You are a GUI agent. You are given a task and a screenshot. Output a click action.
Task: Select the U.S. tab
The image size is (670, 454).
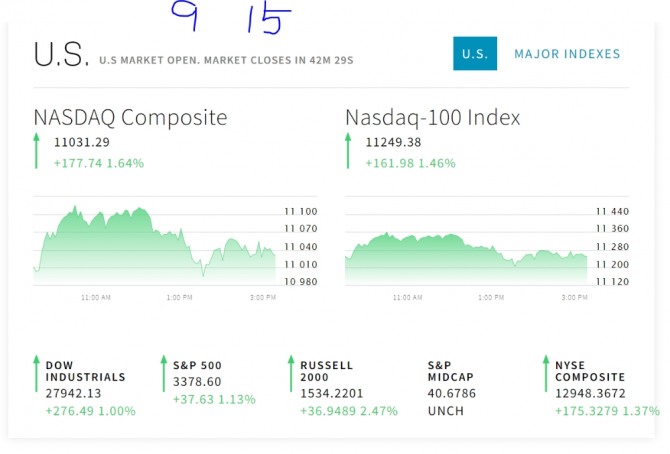pyautogui.click(x=475, y=54)
